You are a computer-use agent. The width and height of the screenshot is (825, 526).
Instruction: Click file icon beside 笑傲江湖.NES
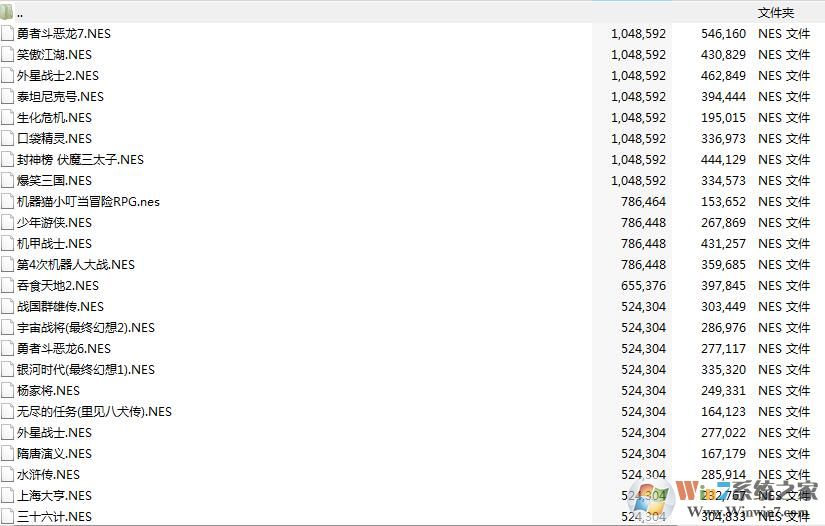(x=7, y=55)
